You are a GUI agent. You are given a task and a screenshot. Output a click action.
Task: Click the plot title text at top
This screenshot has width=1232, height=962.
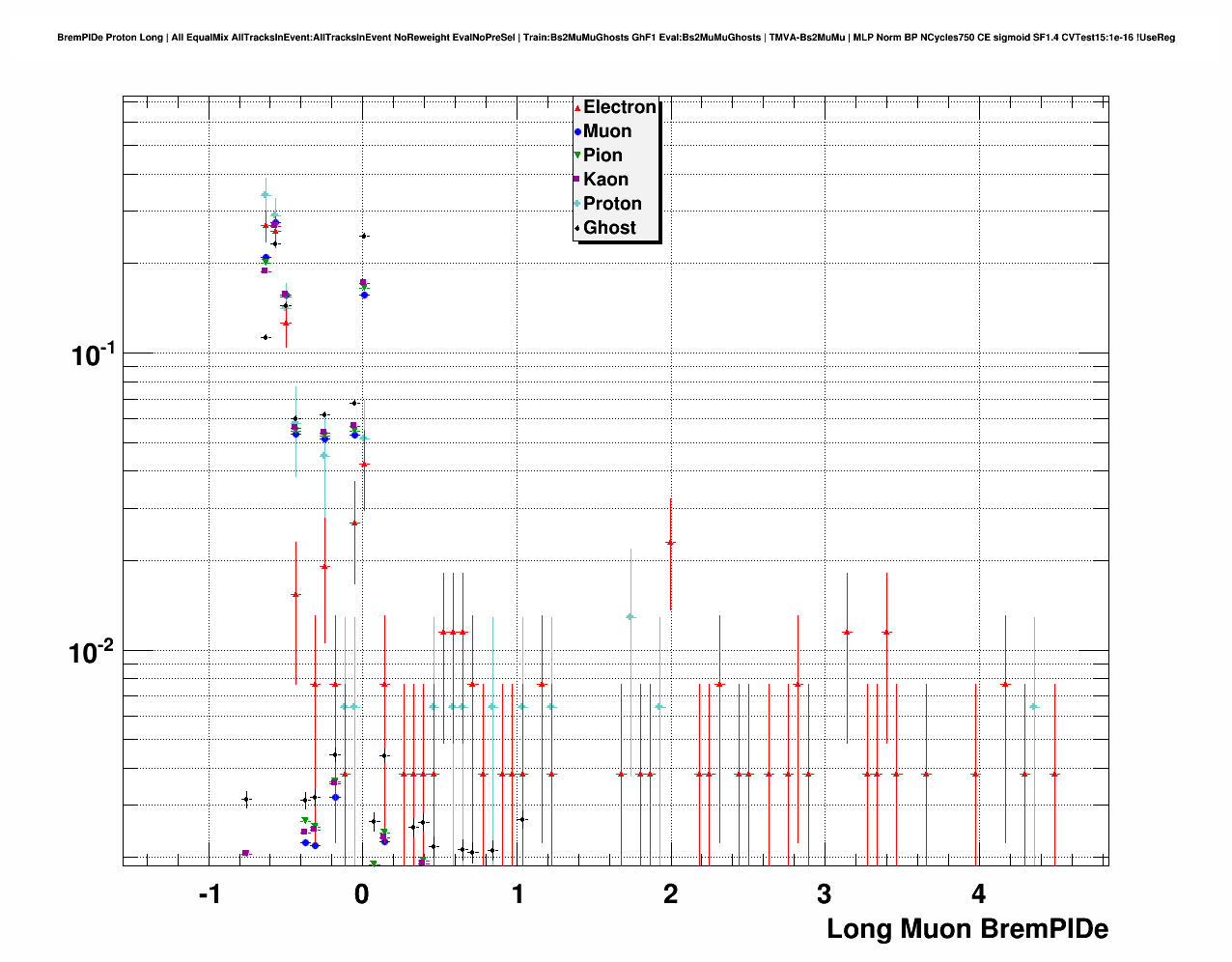616,38
